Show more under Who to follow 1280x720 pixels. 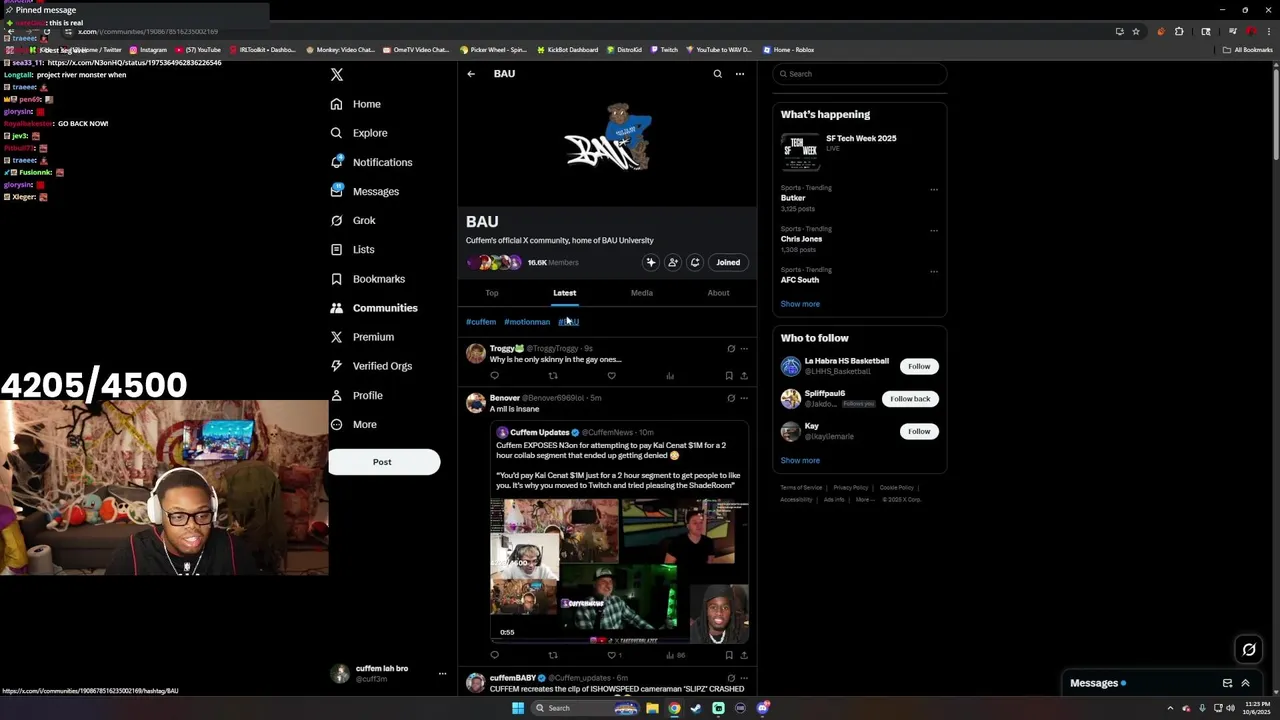[x=800, y=461]
